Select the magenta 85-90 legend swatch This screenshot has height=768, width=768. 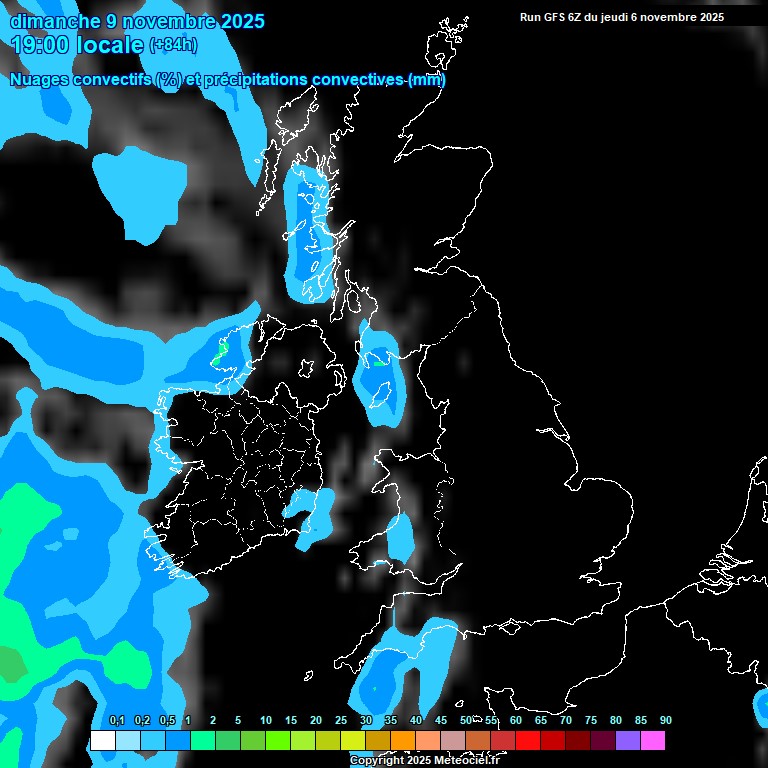pos(653,741)
